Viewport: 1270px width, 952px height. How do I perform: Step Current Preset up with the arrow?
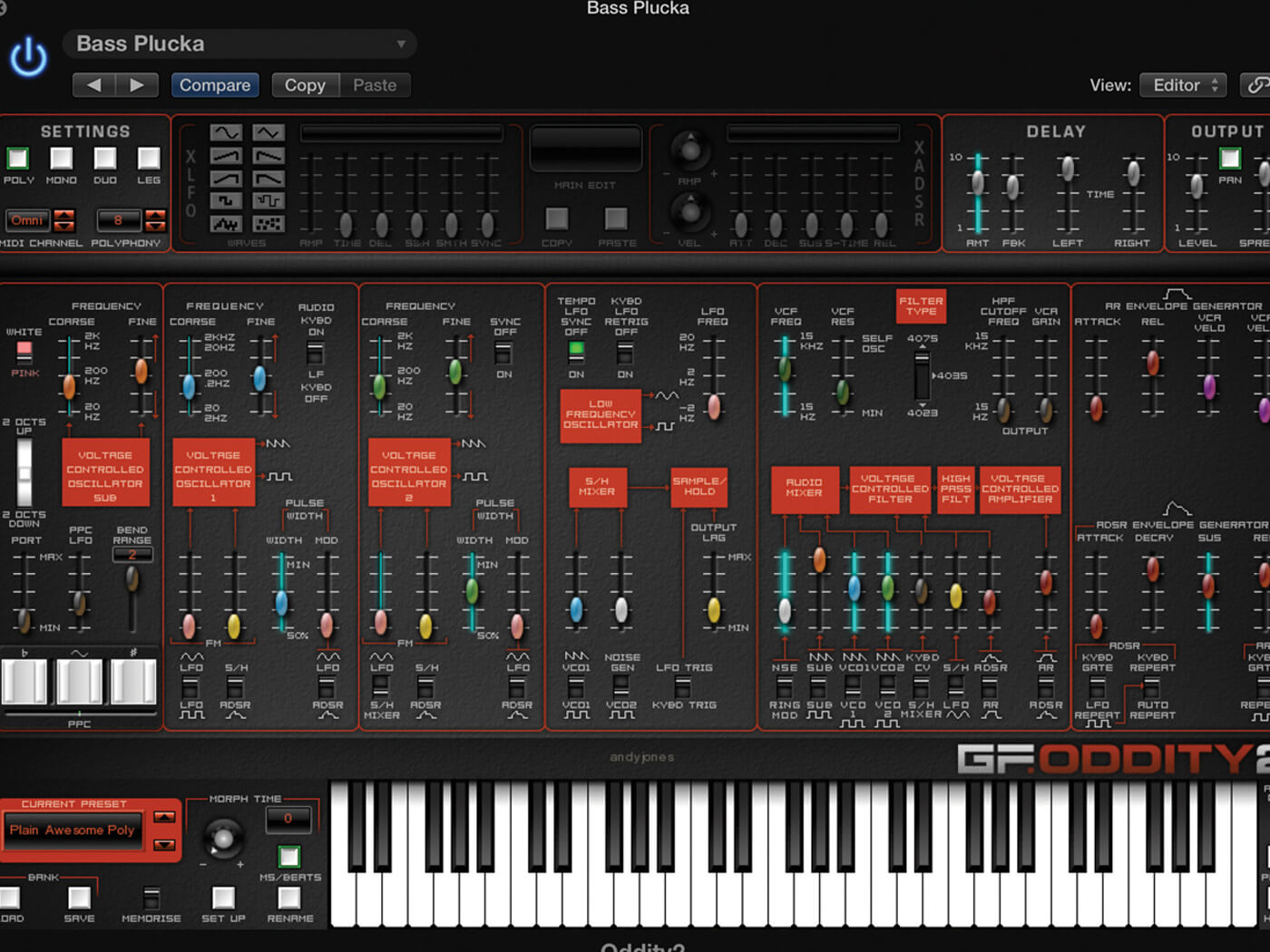click(x=164, y=818)
